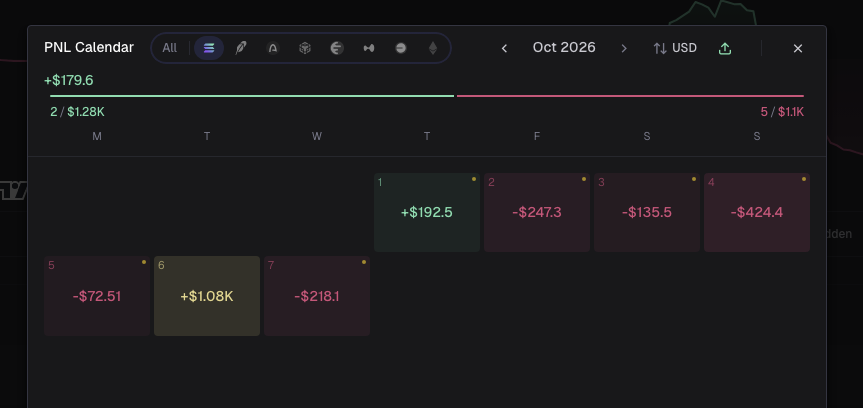
Task: Open day 7 cell showing -$218.1
Action: click(x=317, y=296)
